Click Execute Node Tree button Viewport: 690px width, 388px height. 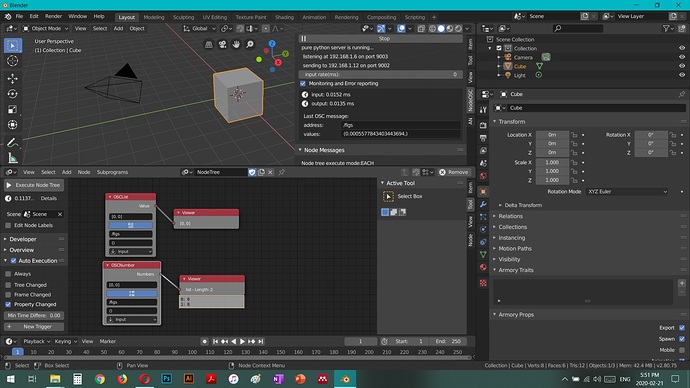(x=34, y=185)
